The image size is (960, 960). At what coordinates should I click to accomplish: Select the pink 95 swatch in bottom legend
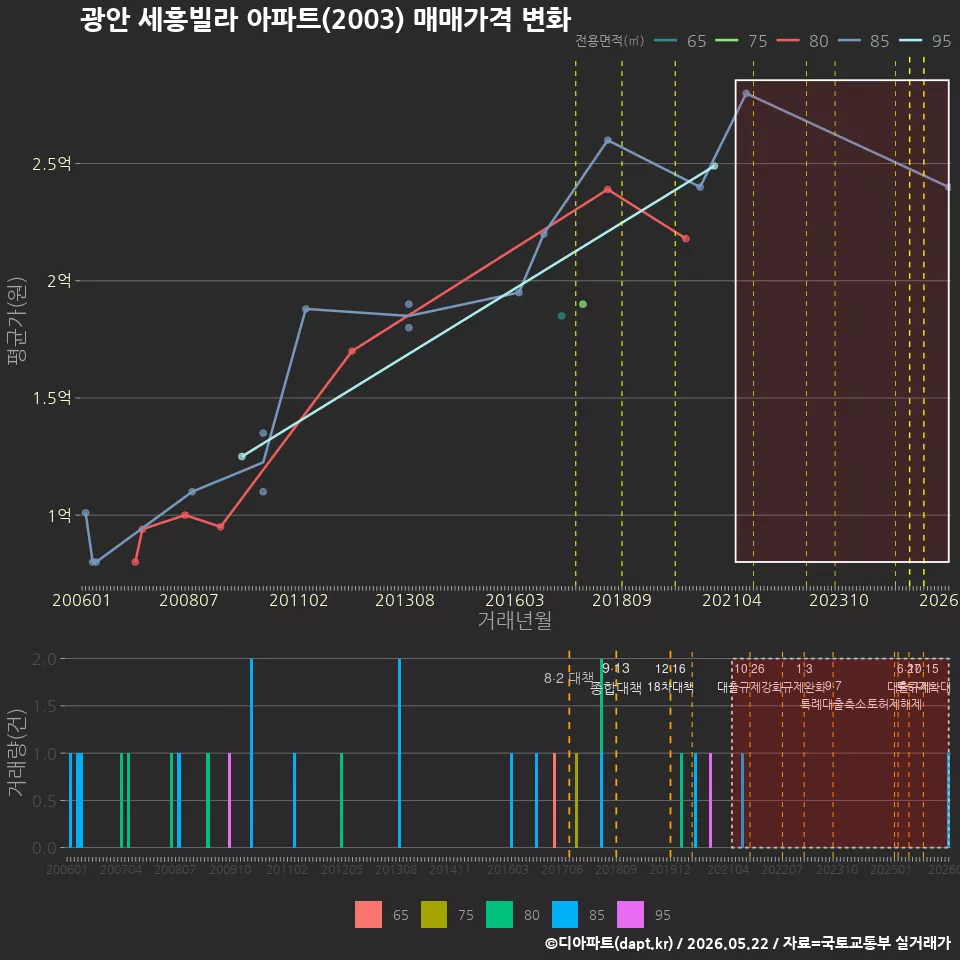[x=630, y=915]
